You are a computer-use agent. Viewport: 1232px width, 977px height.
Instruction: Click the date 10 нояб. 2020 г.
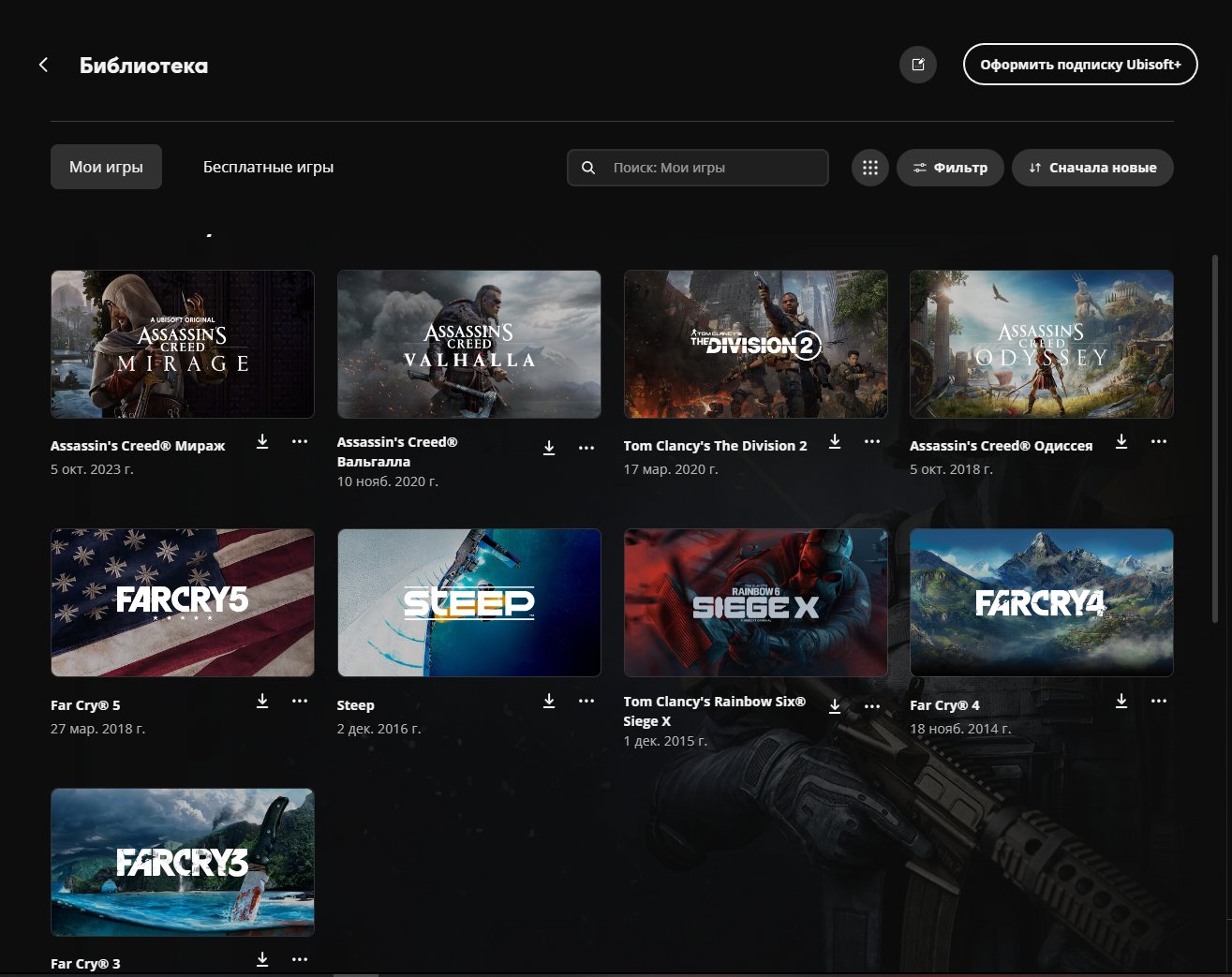click(x=388, y=481)
